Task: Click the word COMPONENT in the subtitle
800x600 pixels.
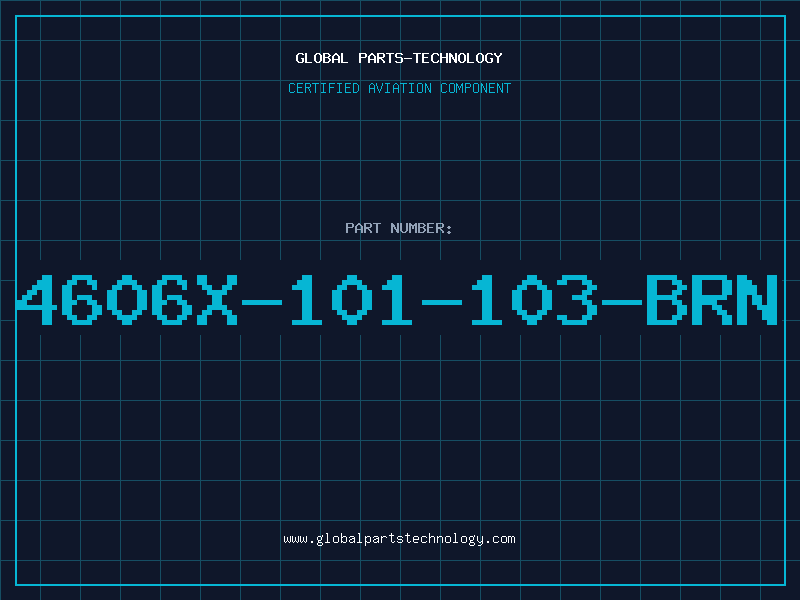Action: pos(476,88)
